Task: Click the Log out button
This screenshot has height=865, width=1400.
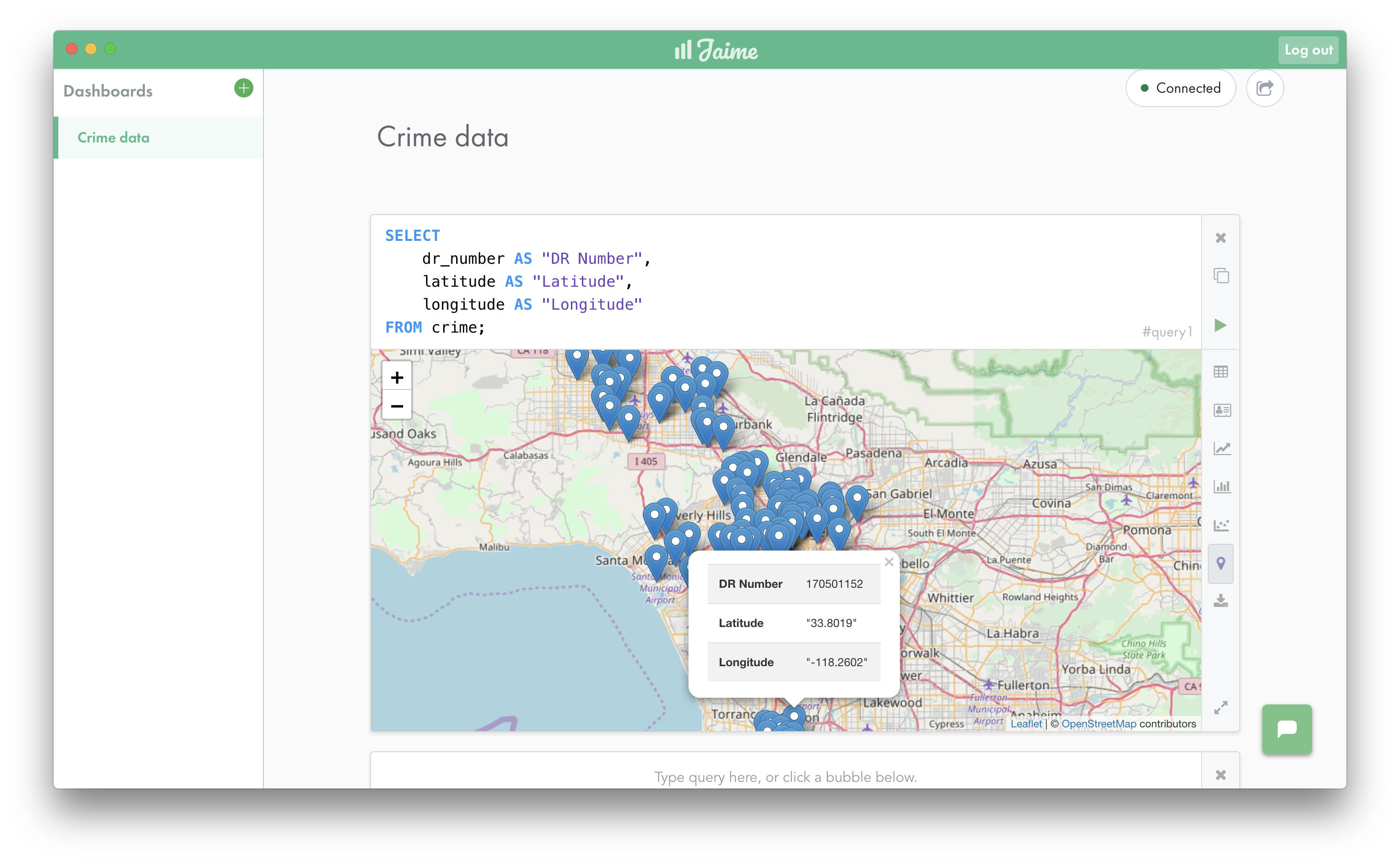Action: (x=1308, y=50)
